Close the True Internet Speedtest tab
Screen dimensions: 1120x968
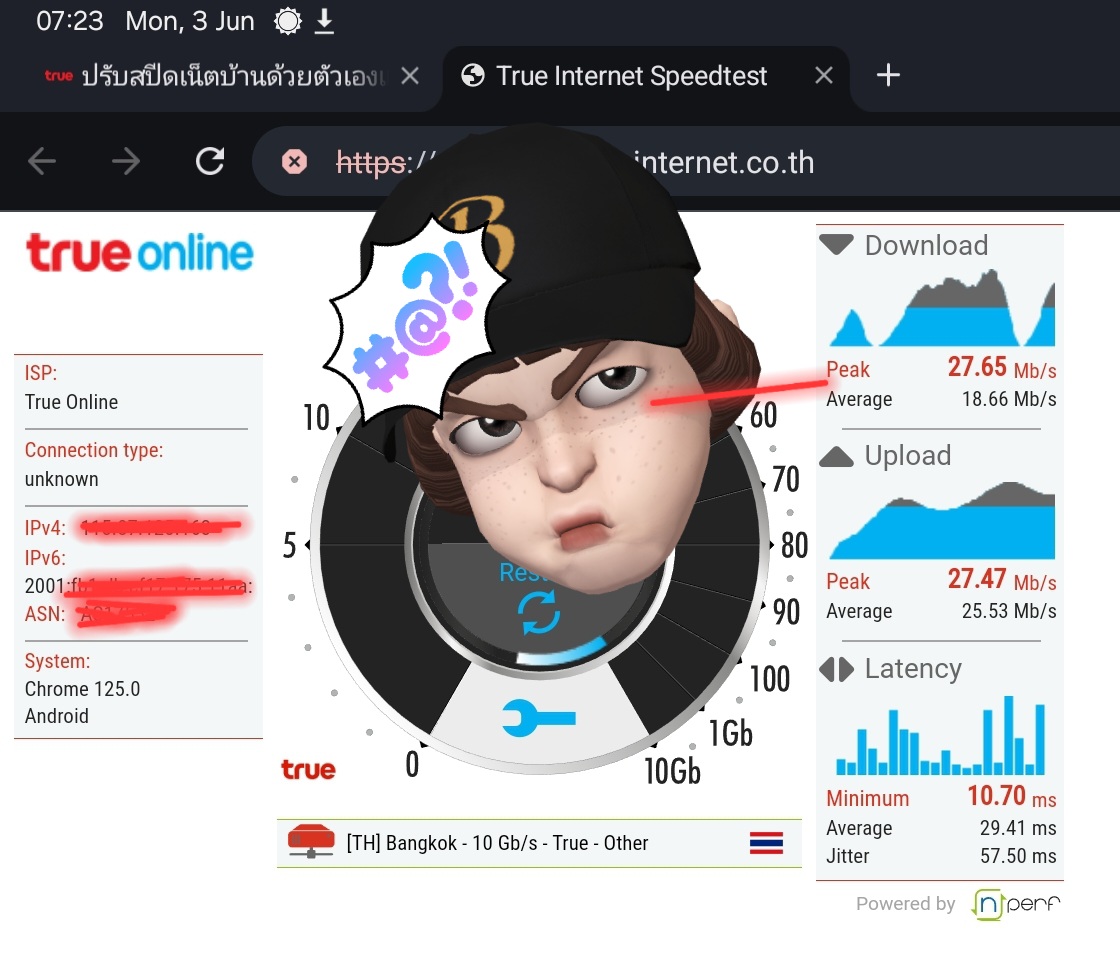point(824,75)
